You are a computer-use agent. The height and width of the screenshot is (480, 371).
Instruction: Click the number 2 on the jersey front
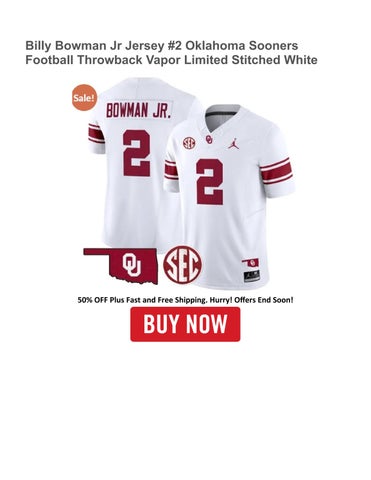click(210, 182)
